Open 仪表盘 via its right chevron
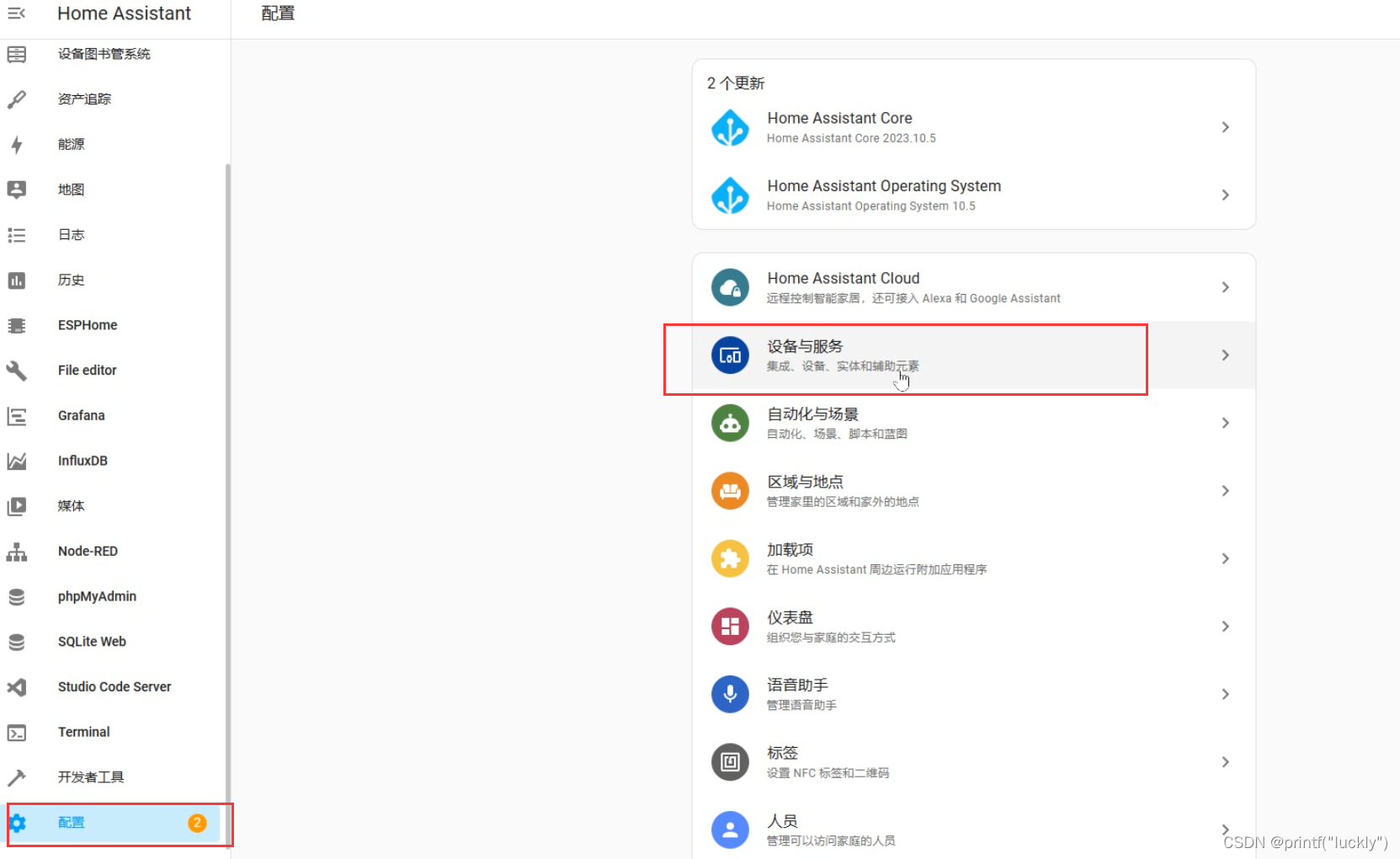This screenshot has width=1400, height=859. pos(1226,627)
